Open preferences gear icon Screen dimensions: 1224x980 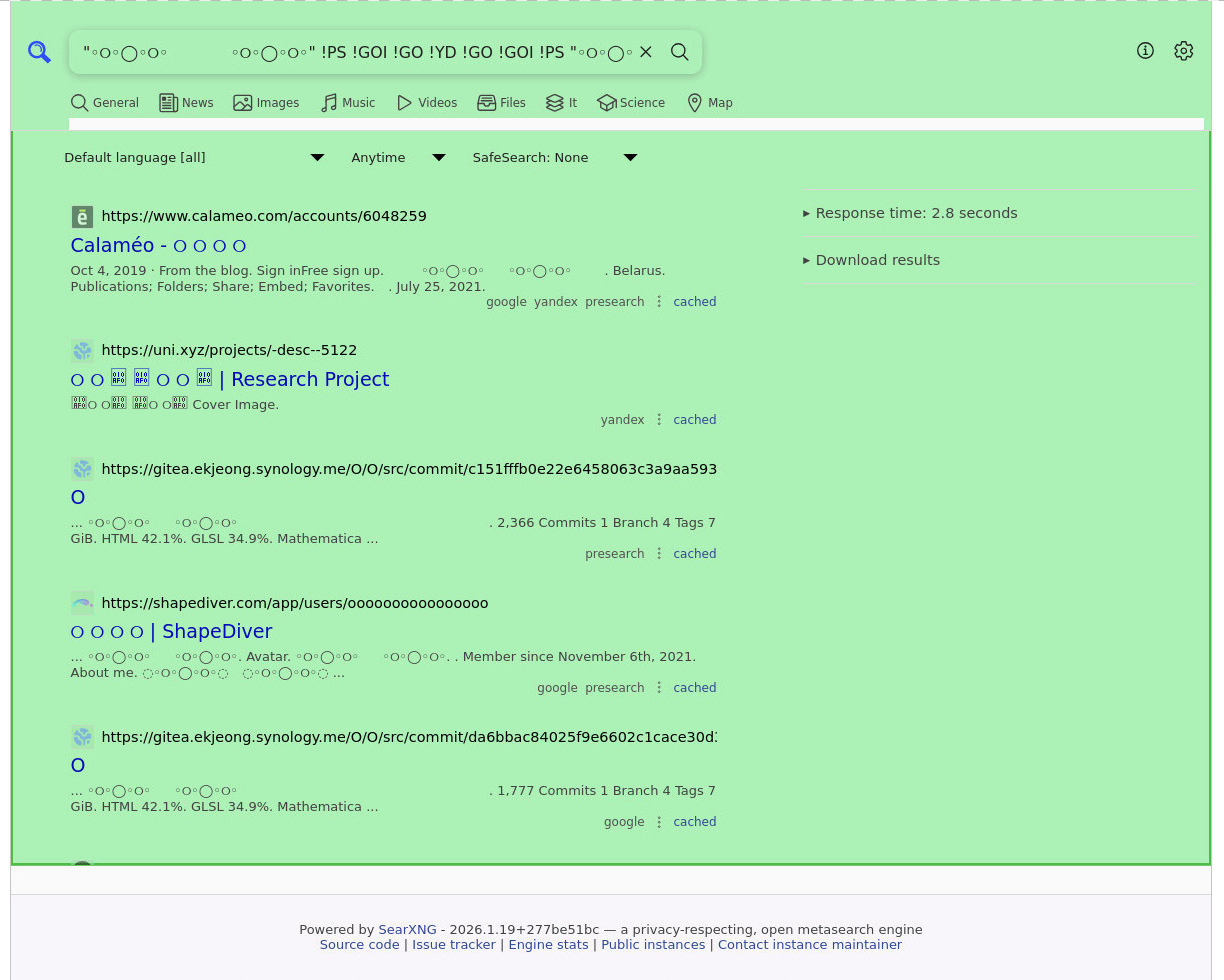click(x=1183, y=51)
